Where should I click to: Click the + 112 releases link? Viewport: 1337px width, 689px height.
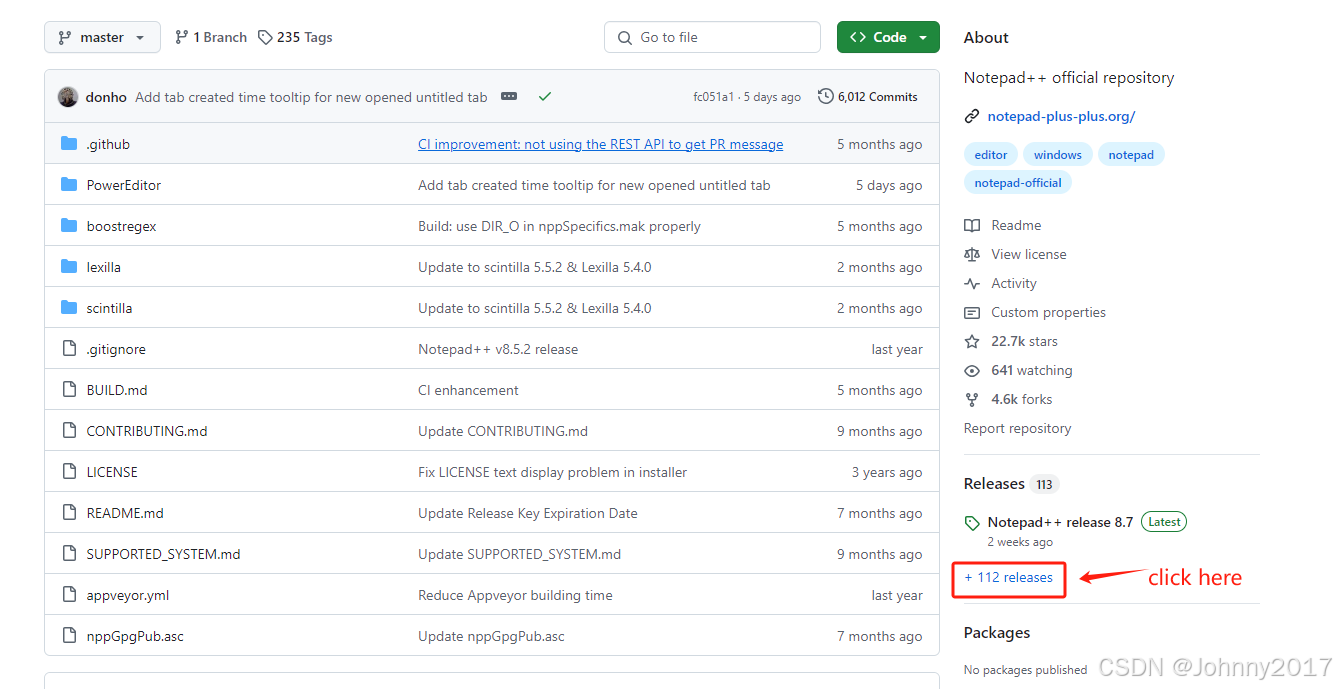click(1009, 577)
